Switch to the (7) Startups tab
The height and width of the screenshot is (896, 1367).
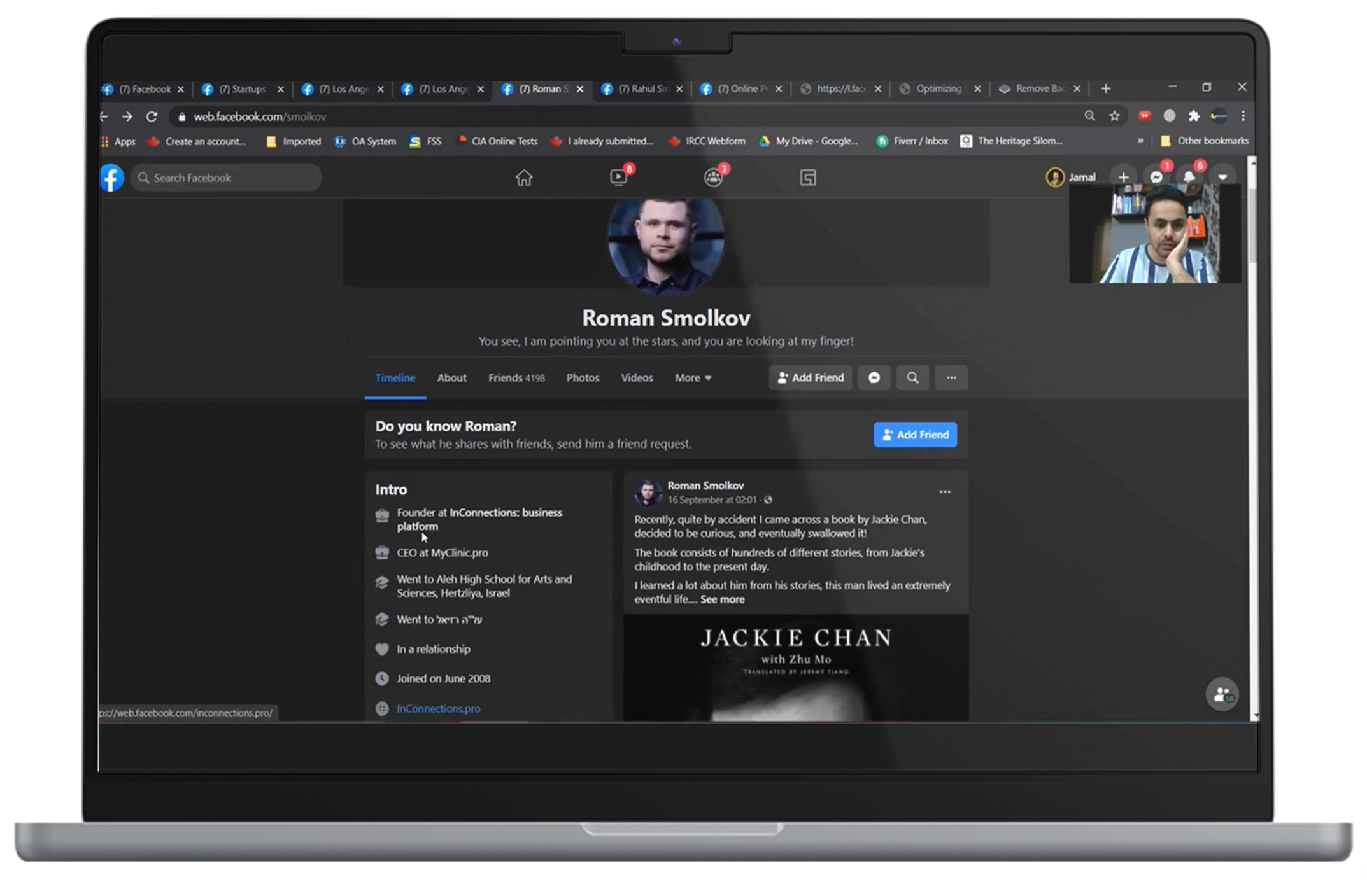(x=243, y=89)
